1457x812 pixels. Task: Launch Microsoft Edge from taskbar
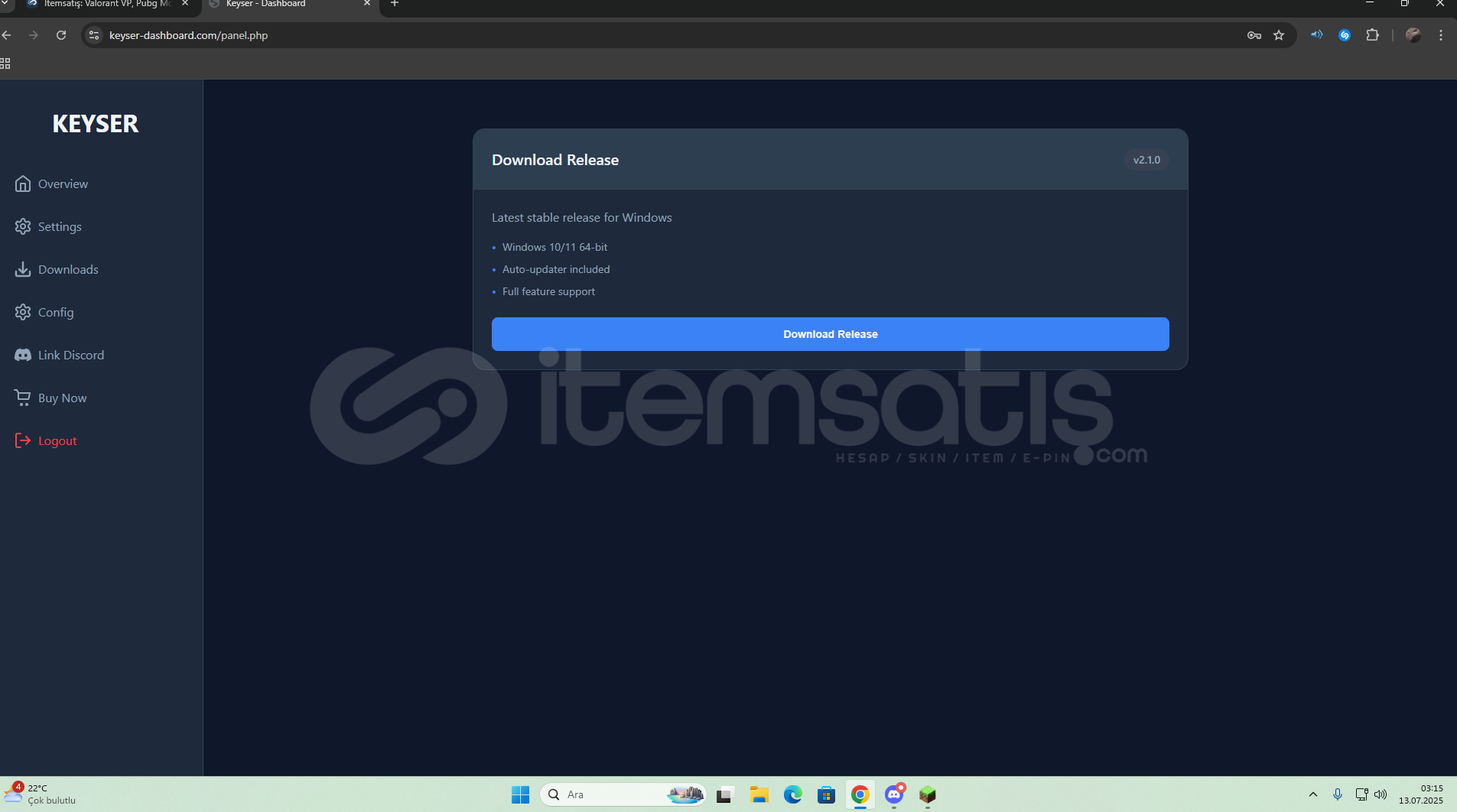(792, 794)
